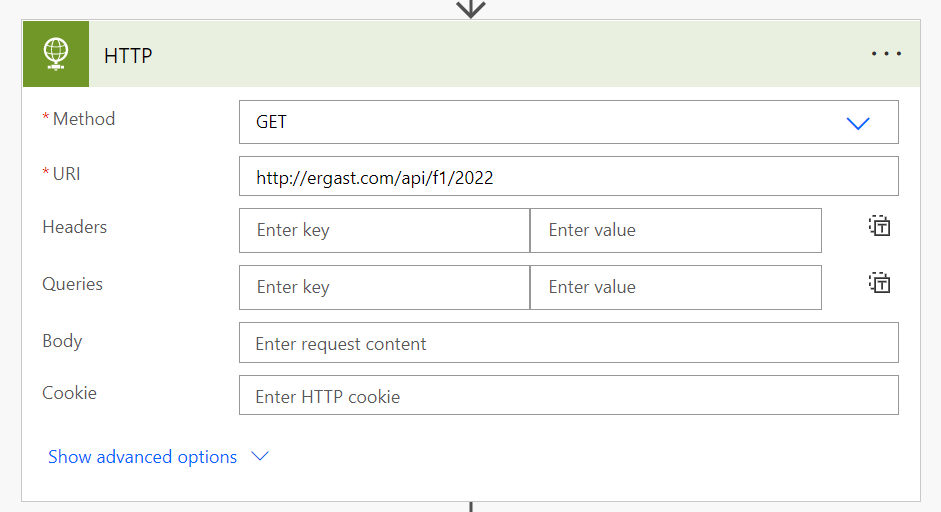Click the down arrow connector above HTTP
Image resolution: width=941 pixels, height=512 pixels.
click(471, 8)
